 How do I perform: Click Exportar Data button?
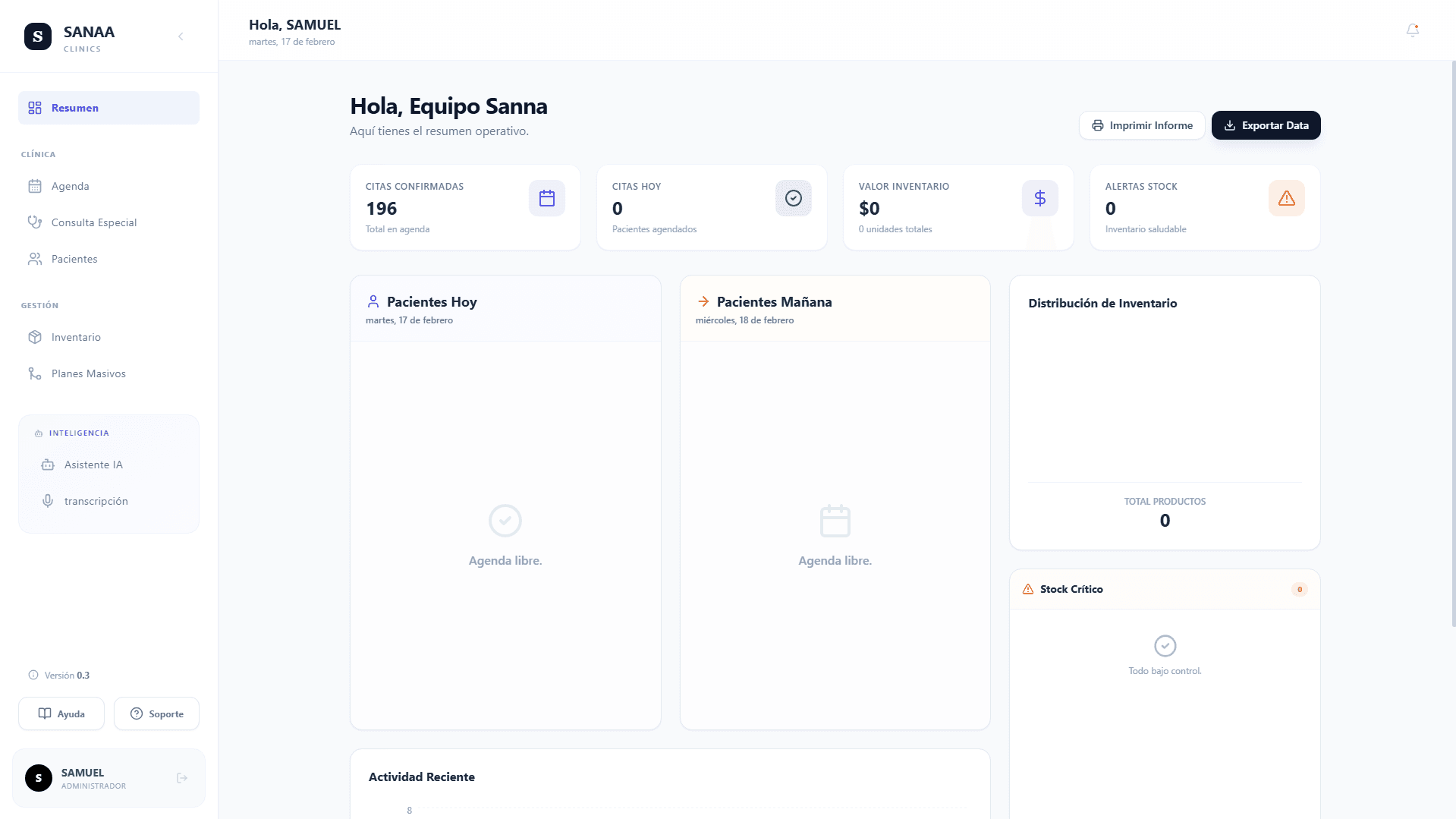(1266, 125)
